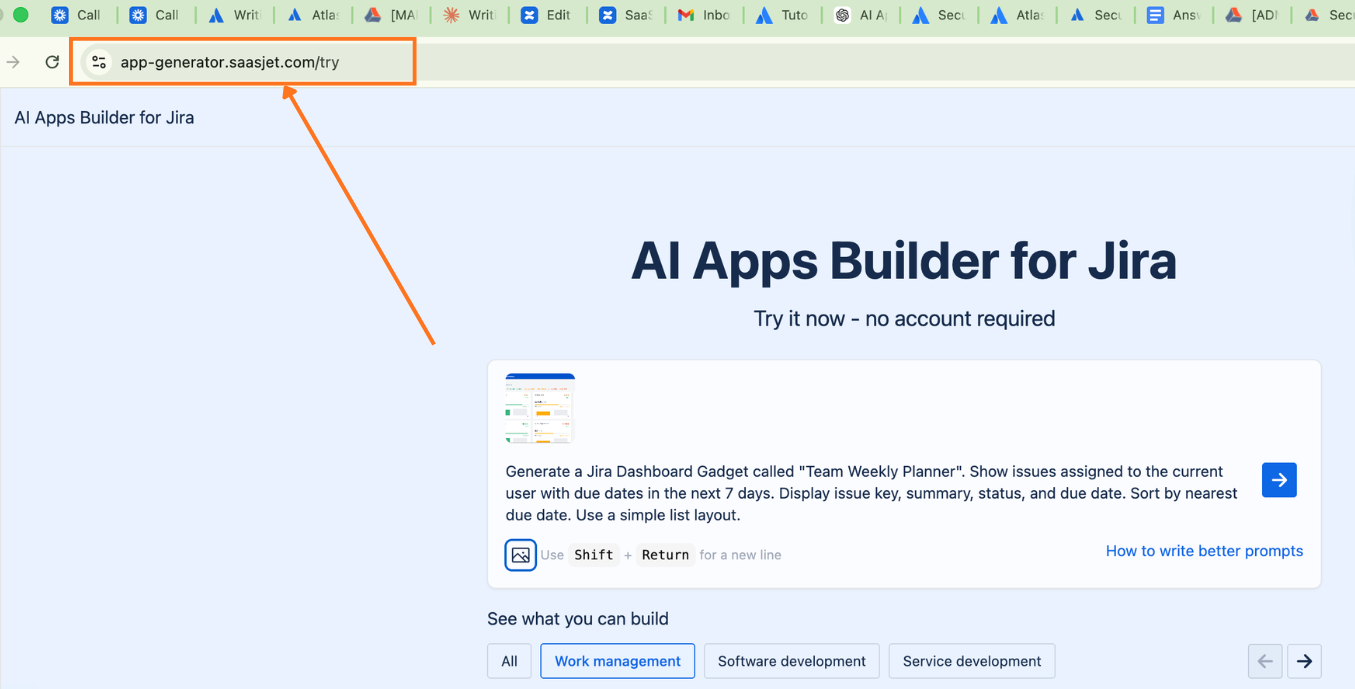Go forward with the browser forward arrow

[13, 62]
